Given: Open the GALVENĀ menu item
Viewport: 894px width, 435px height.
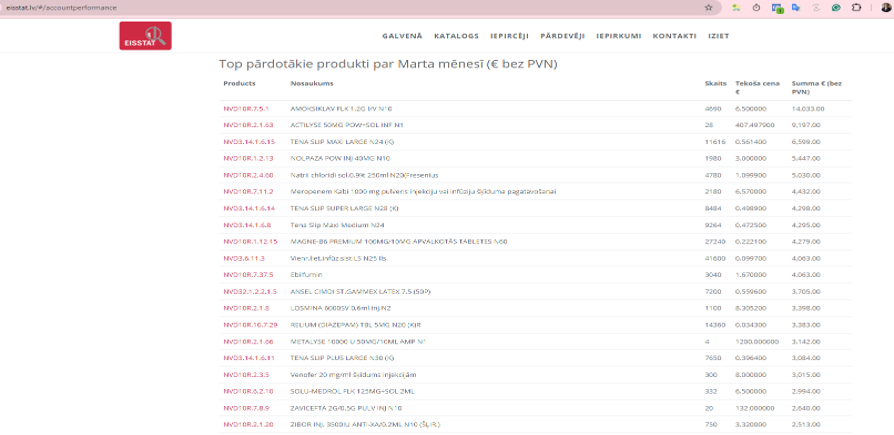Looking at the screenshot, I should tap(402, 36).
